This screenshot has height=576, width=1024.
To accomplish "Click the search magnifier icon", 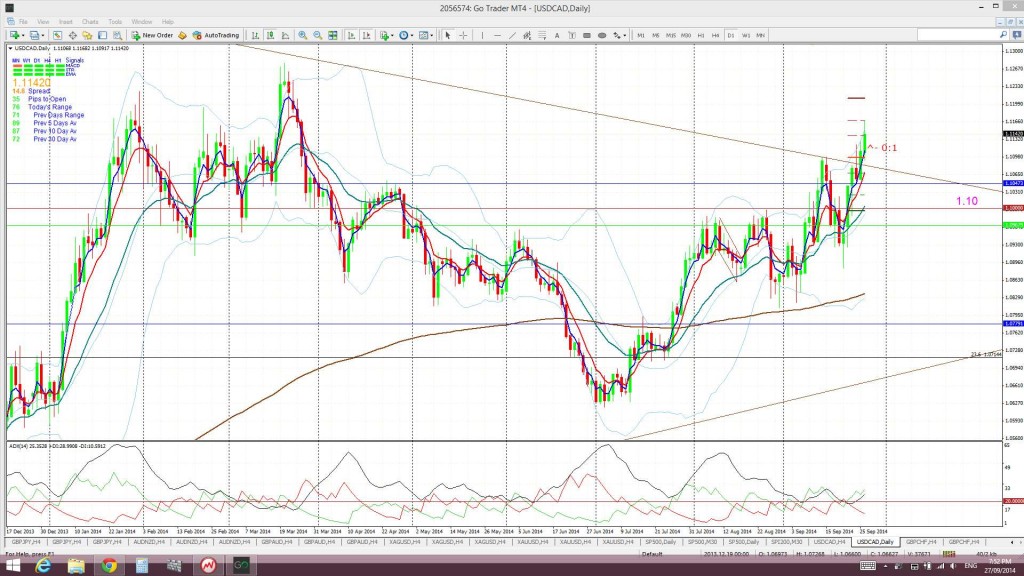I will point(1003,35).
